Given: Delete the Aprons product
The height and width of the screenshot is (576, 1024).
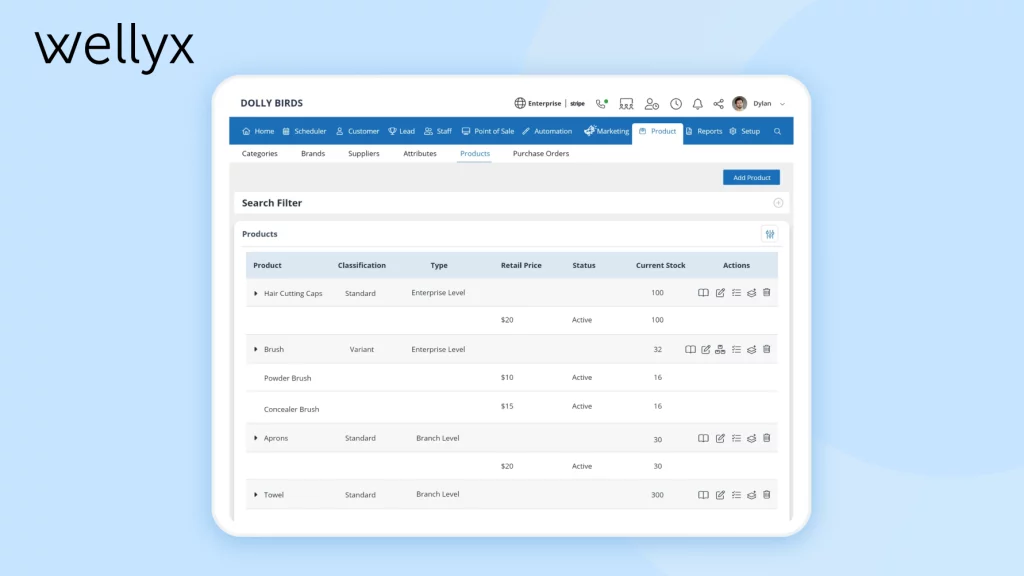Looking at the screenshot, I should coord(767,438).
